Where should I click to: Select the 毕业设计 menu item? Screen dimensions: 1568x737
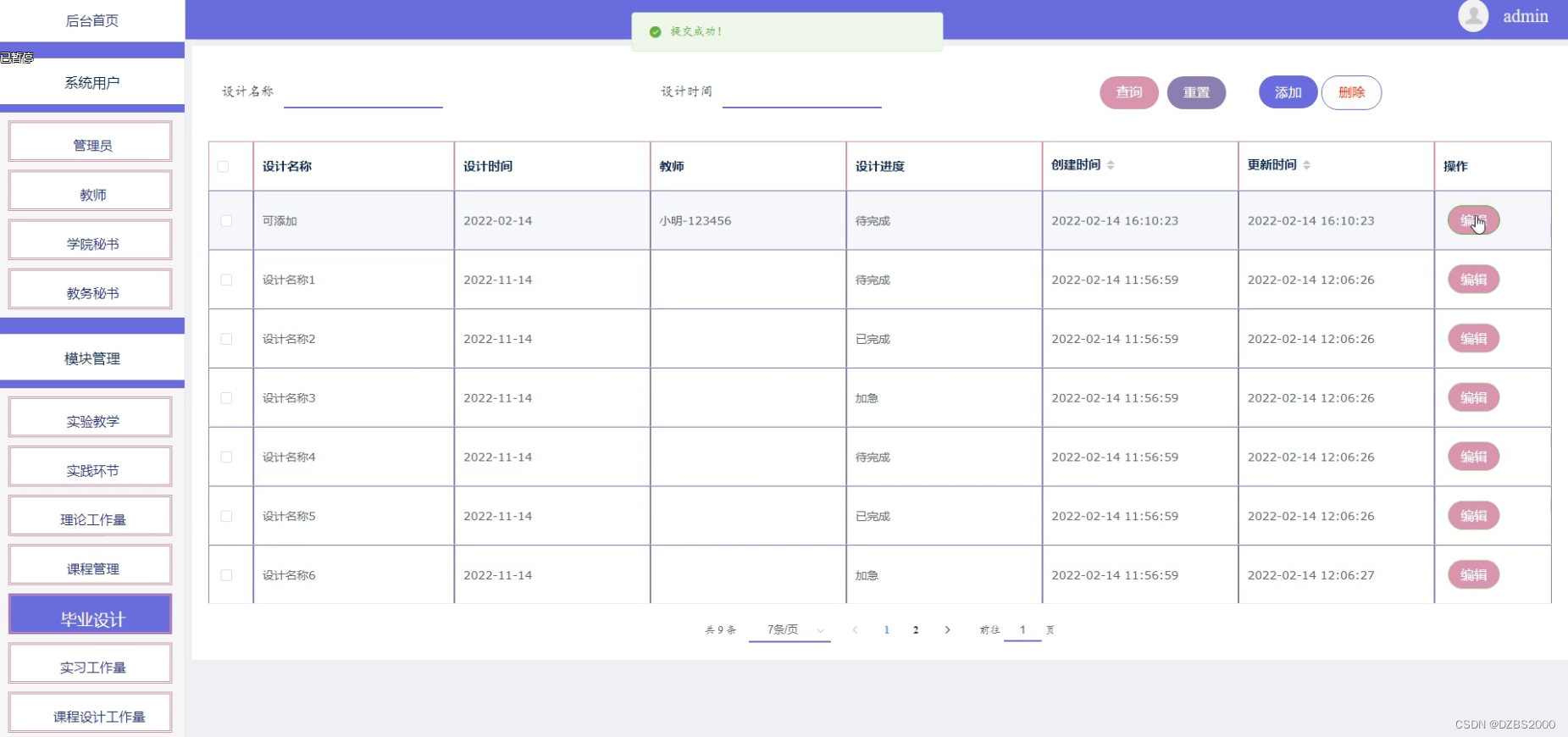[x=91, y=614]
